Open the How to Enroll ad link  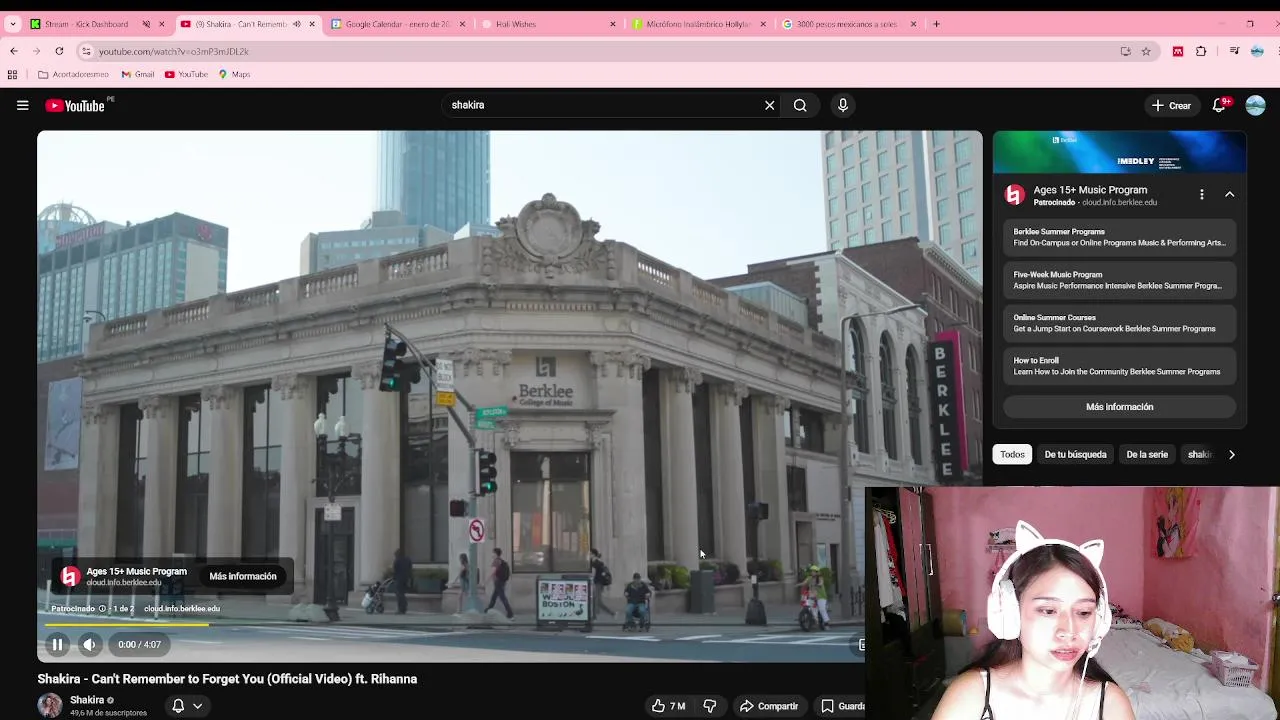click(1120, 366)
